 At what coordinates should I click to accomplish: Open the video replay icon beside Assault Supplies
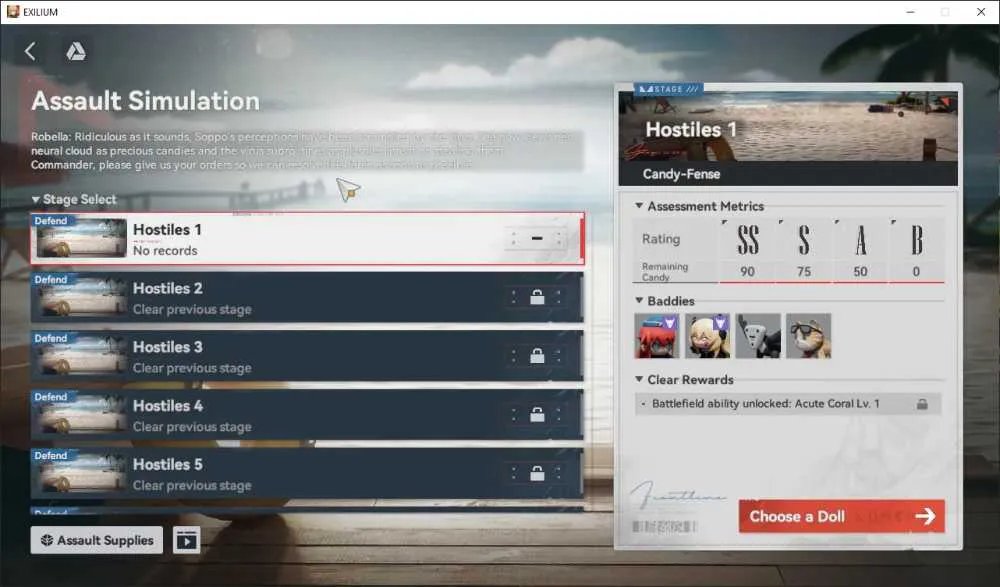click(186, 540)
